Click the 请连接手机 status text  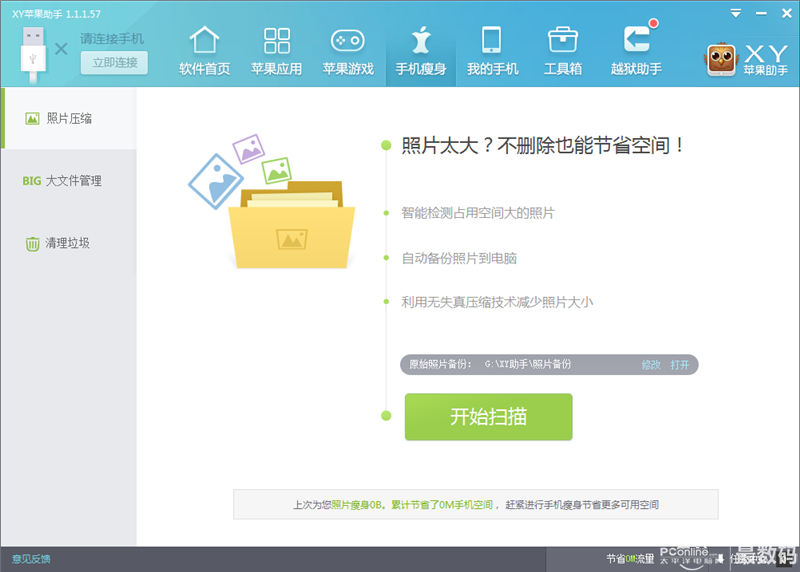click(x=112, y=39)
